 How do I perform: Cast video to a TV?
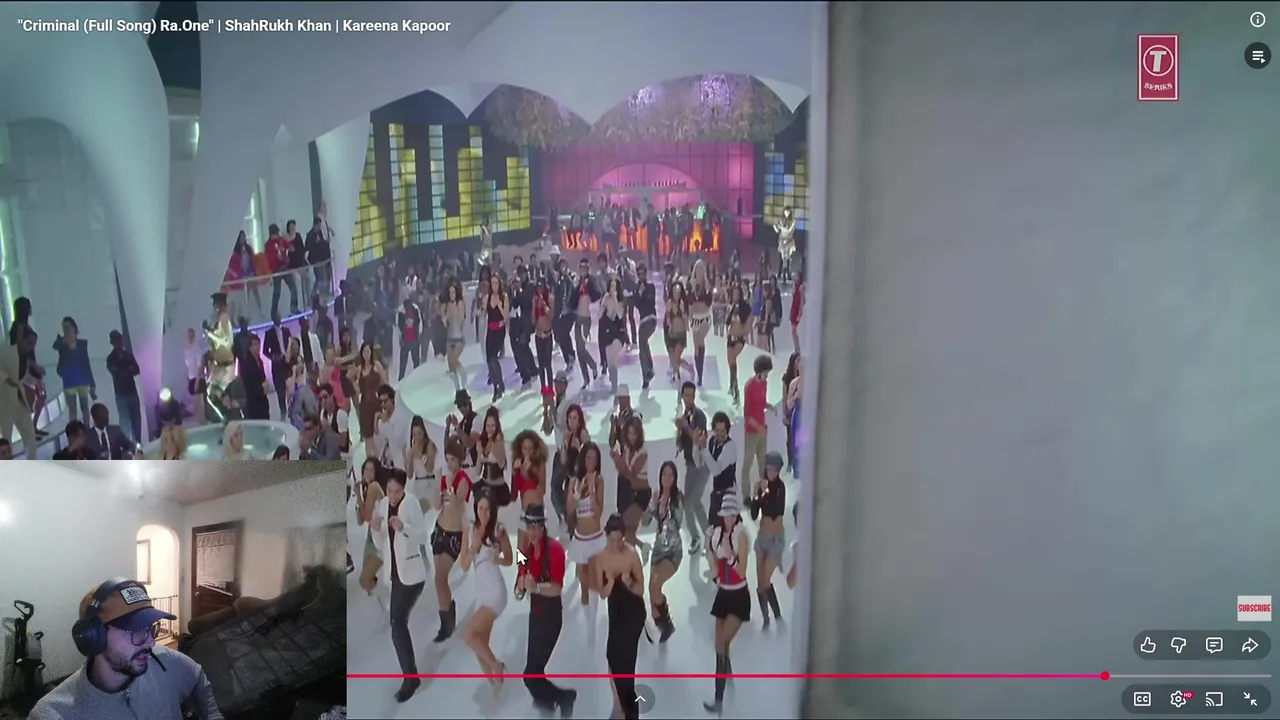(1214, 699)
